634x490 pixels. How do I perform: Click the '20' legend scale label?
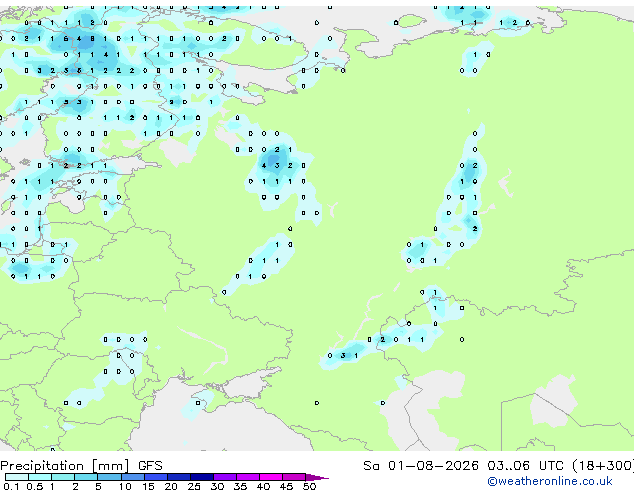tap(171, 486)
